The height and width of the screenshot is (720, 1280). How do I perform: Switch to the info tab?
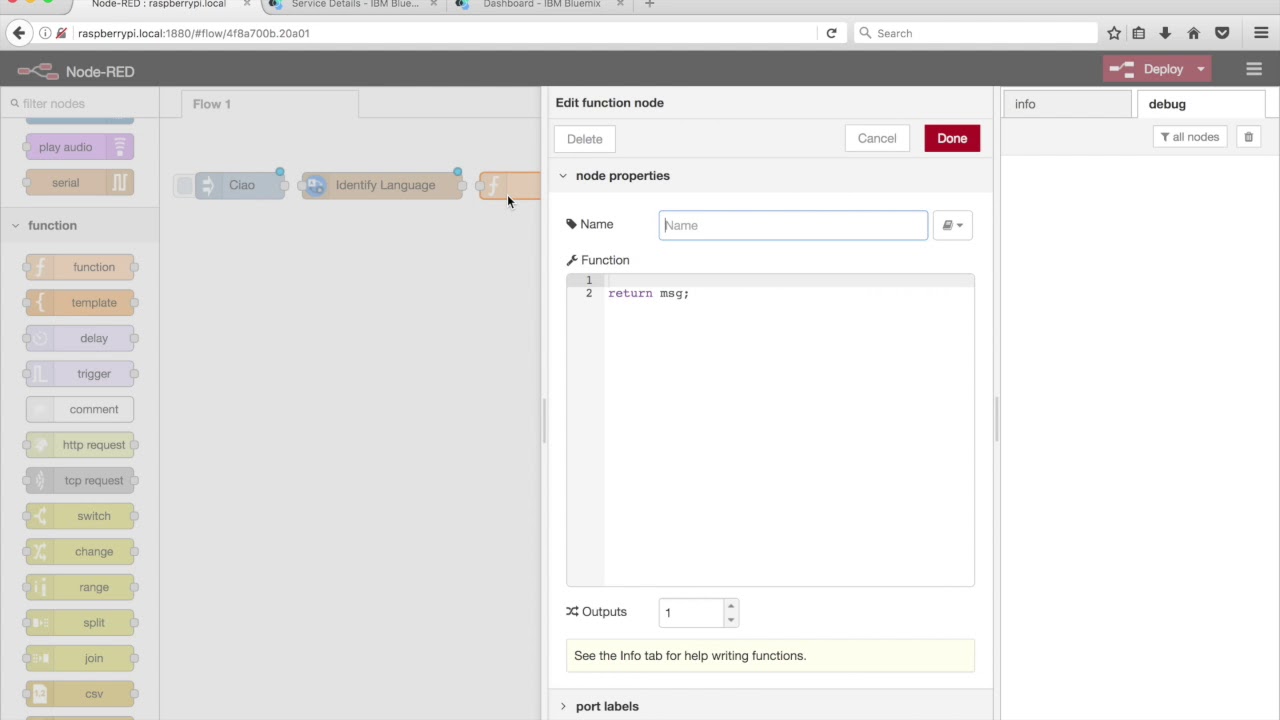pos(1068,104)
